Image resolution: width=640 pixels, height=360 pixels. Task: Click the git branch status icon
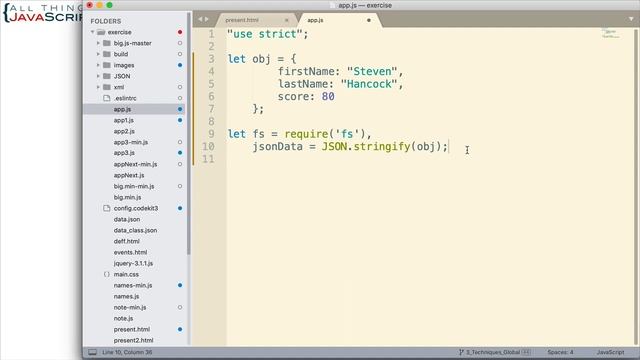461,352
